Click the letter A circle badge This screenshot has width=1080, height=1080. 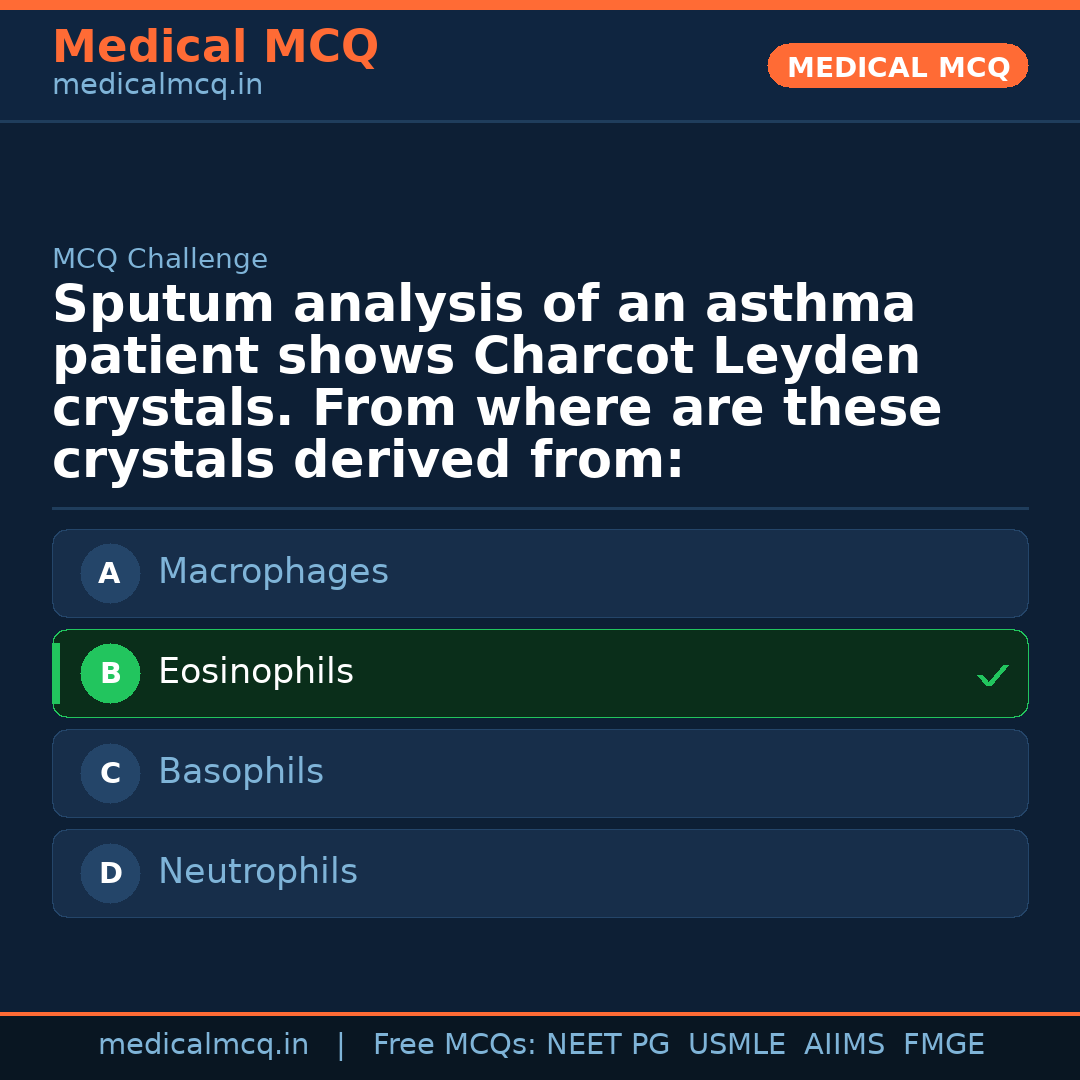point(110,574)
